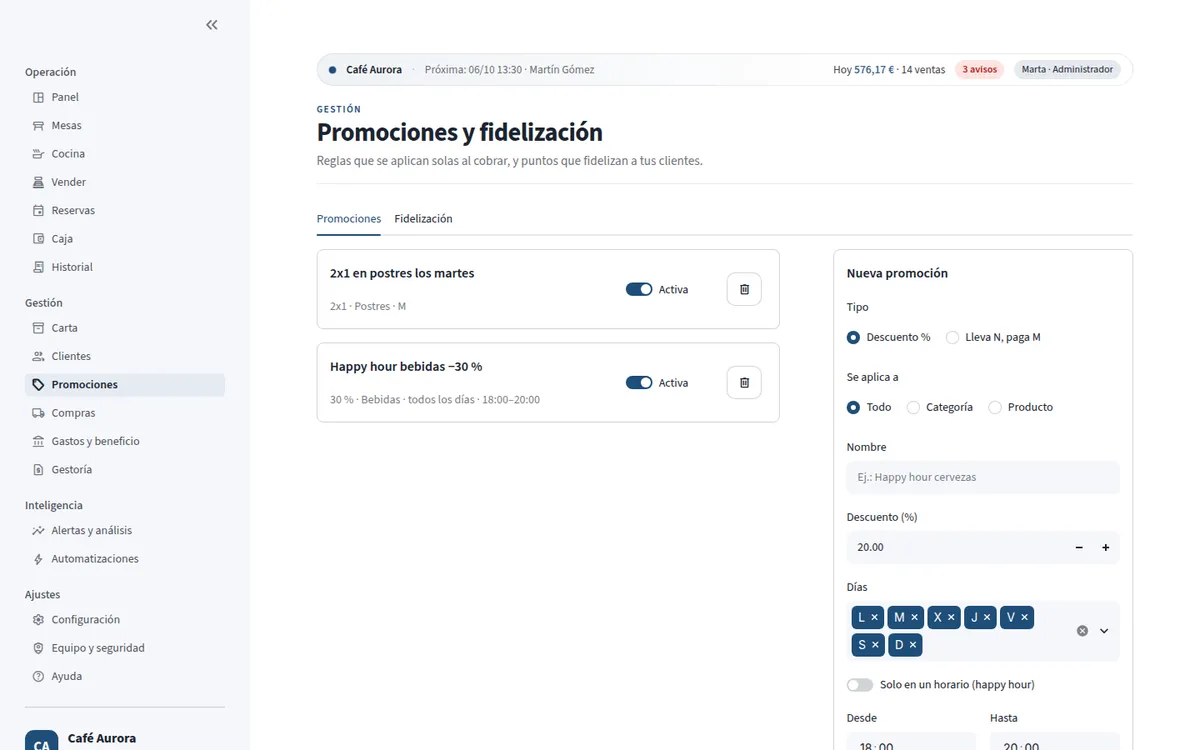This screenshot has width=1200, height=750.
Task: Delete the Happy hour bebidas promotion
Action: tap(744, 383)
